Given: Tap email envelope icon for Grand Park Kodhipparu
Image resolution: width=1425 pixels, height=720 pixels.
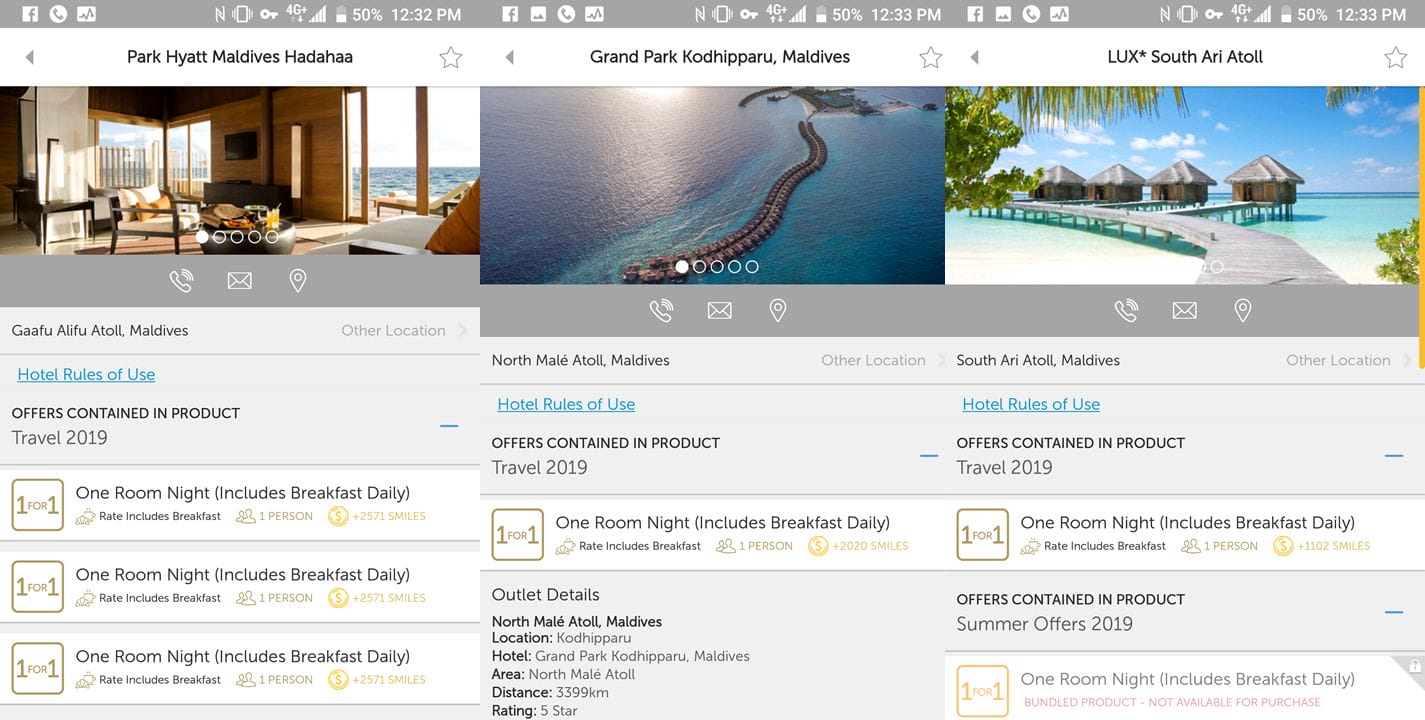Looking at the screenshot, I should point(719,311).
